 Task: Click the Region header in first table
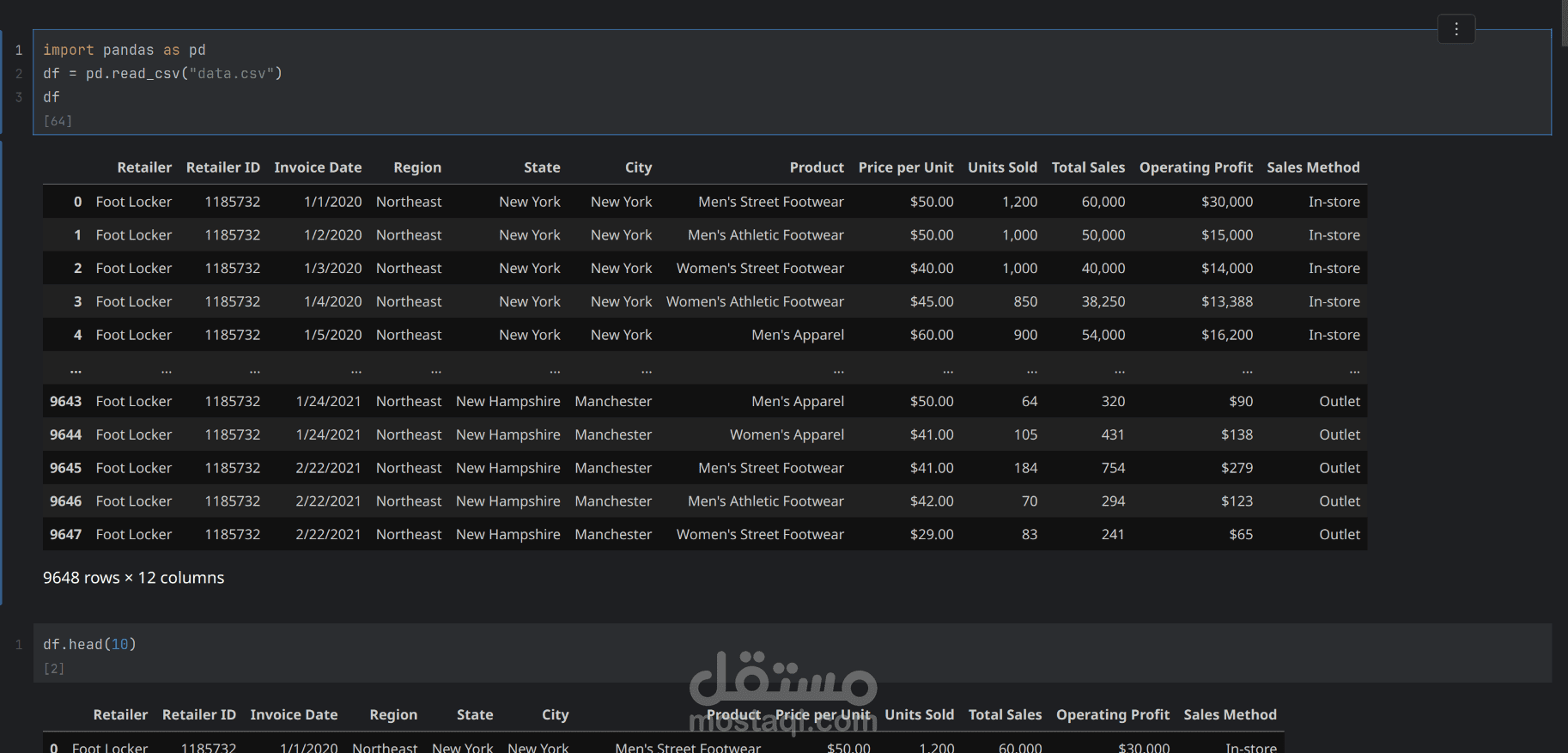[x=417, y=167]
